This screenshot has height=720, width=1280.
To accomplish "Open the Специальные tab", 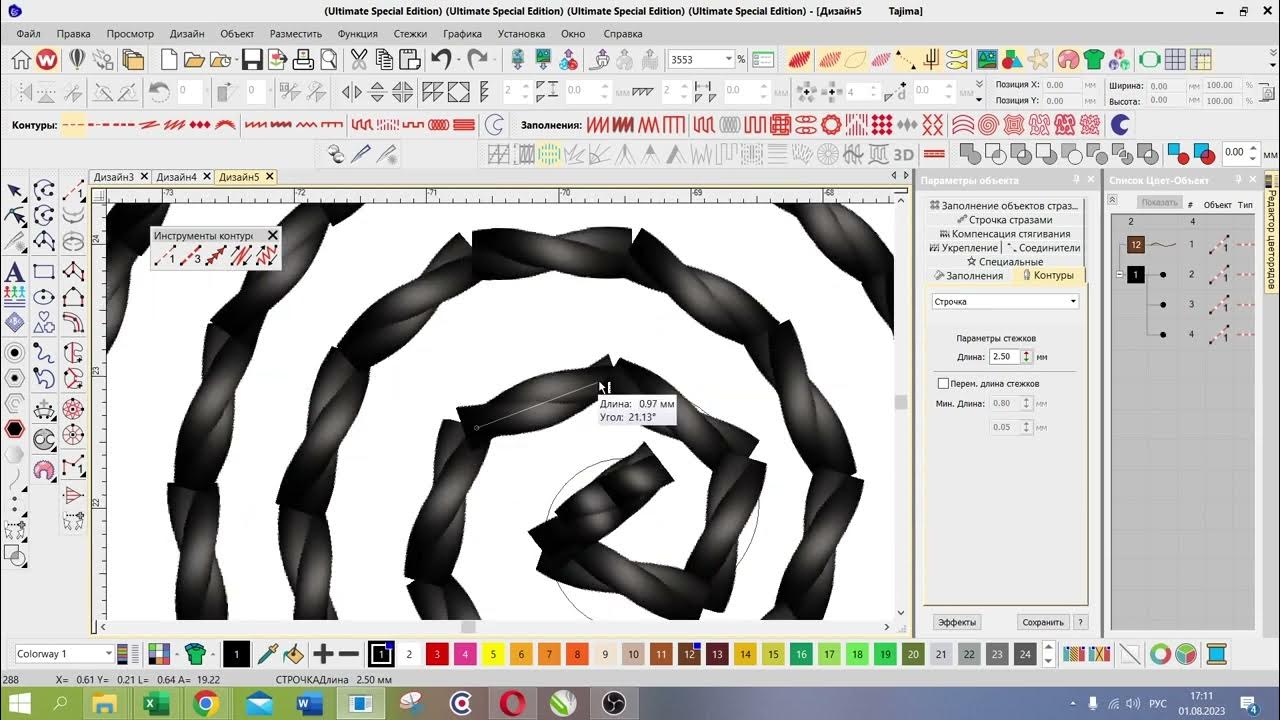I will click(x=1004, y=261).
